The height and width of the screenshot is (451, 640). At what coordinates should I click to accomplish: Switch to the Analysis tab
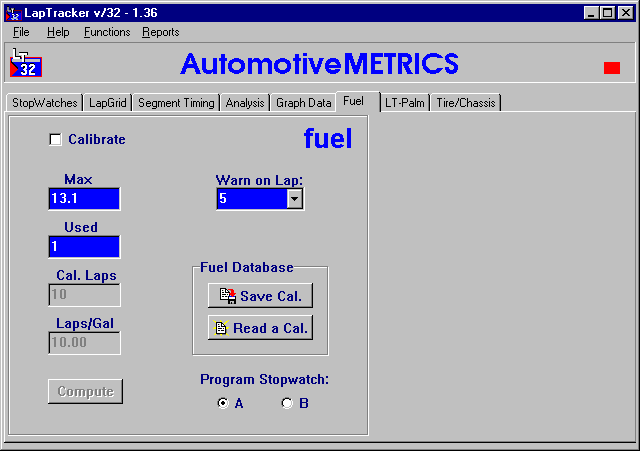pos(245,102)
